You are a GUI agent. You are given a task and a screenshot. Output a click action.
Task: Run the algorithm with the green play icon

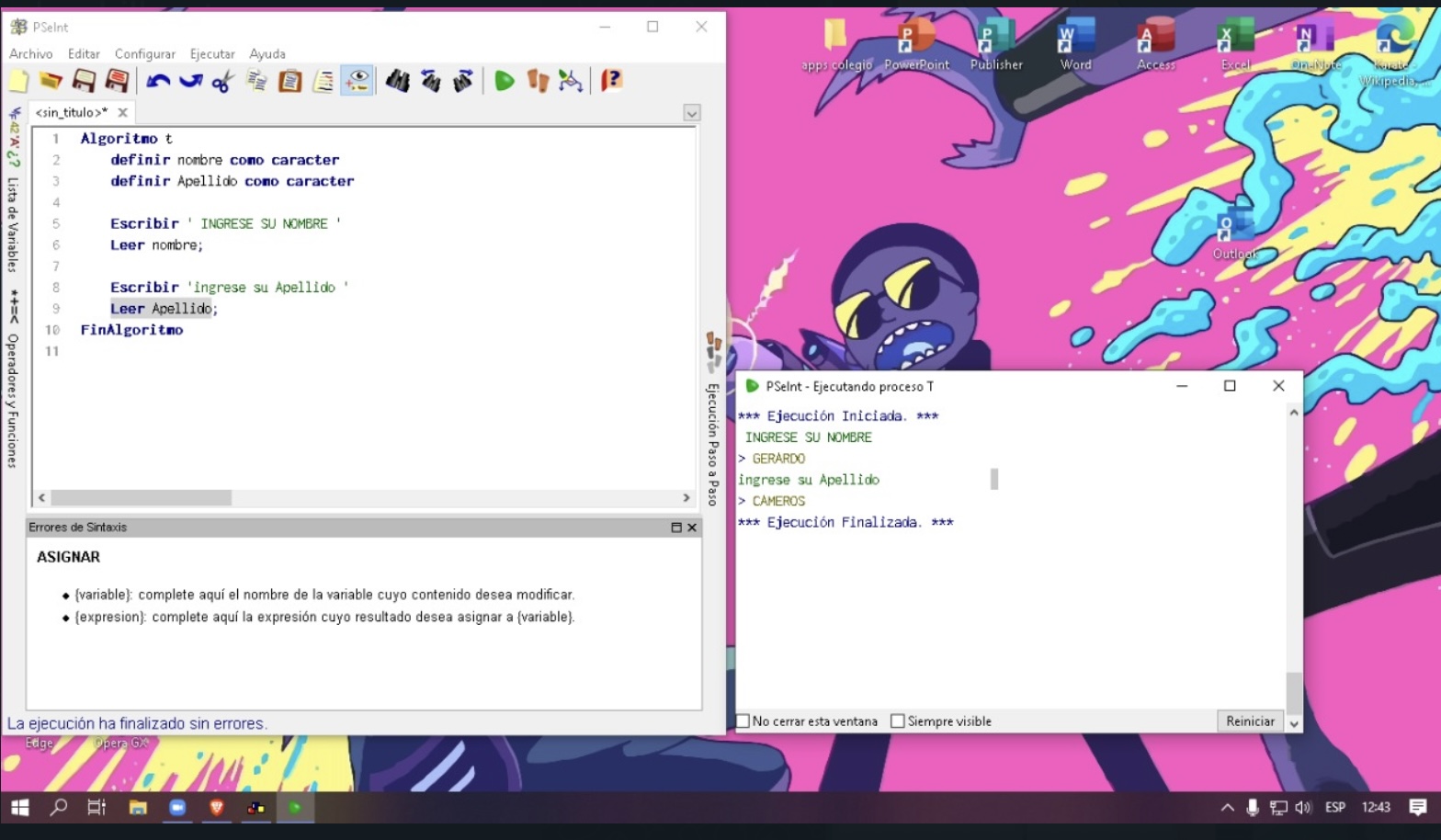pos(504,81)
